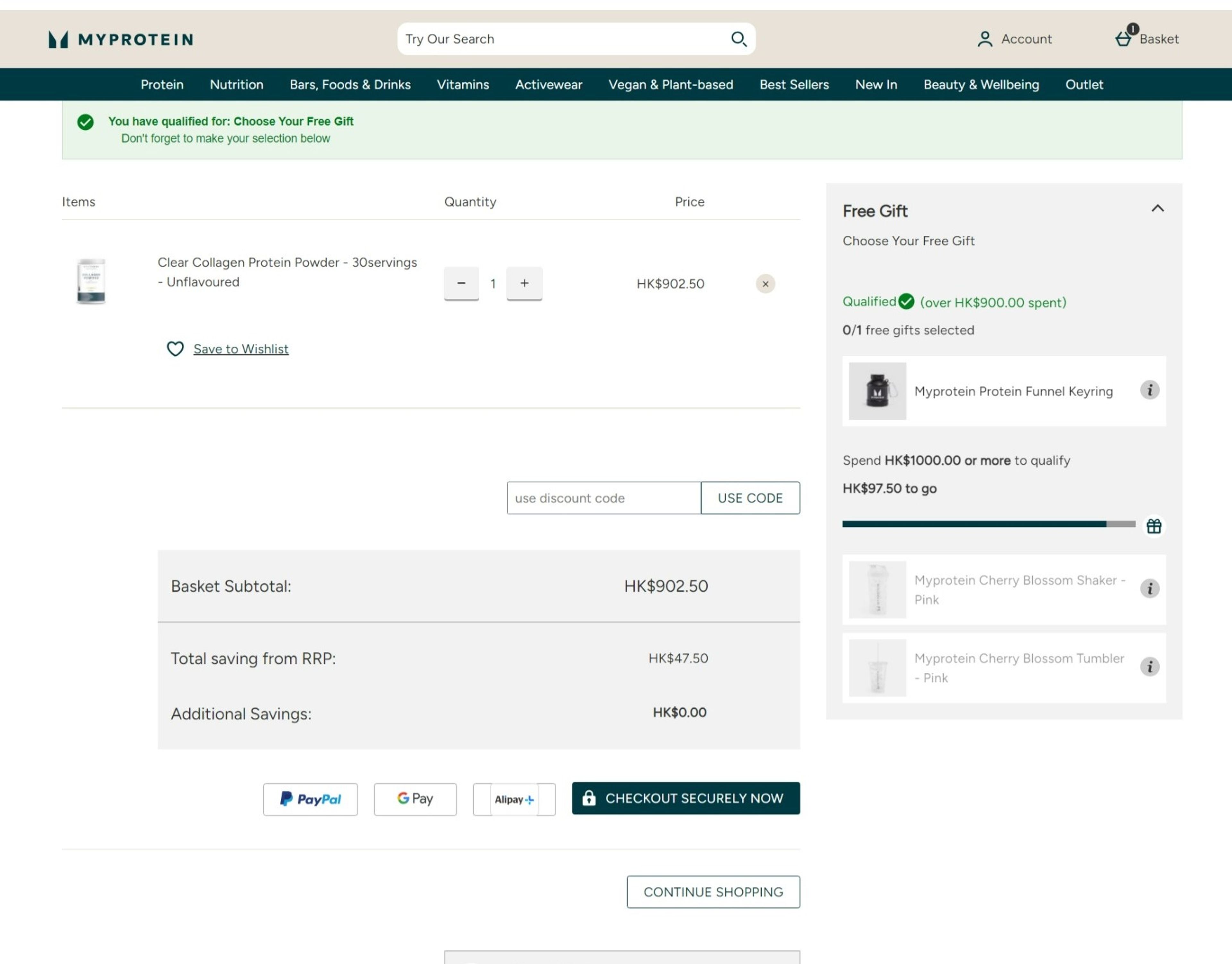Click Total saving value HK$47.50
The height and width of the screenshot is (964, 1232).
click(x=678, y=658)
